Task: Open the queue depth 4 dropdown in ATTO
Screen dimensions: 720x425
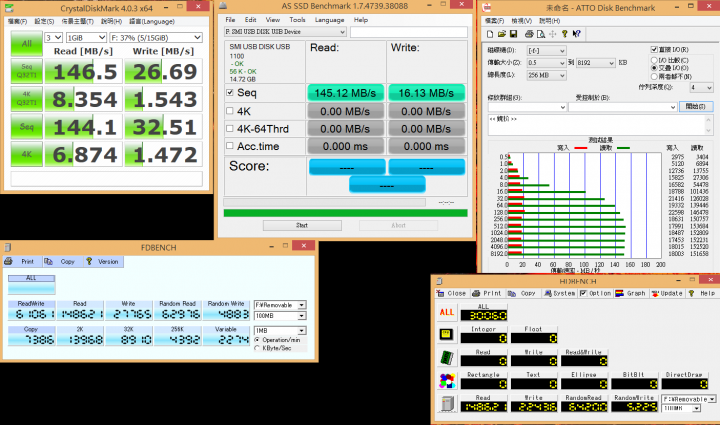Action: (701, 87)
